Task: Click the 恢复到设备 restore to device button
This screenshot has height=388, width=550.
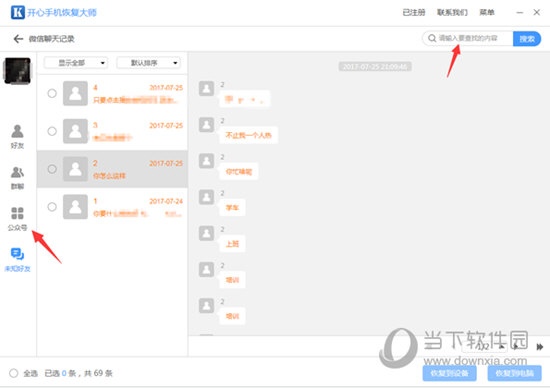Action: pos(449,373)
